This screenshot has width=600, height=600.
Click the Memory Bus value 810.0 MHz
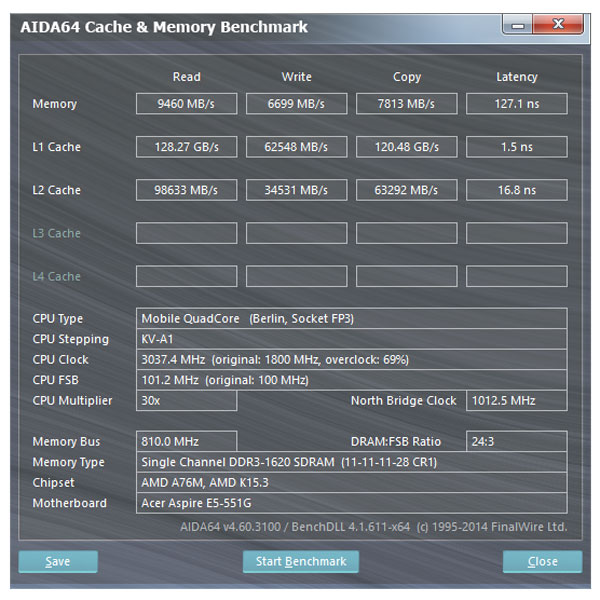186,442
